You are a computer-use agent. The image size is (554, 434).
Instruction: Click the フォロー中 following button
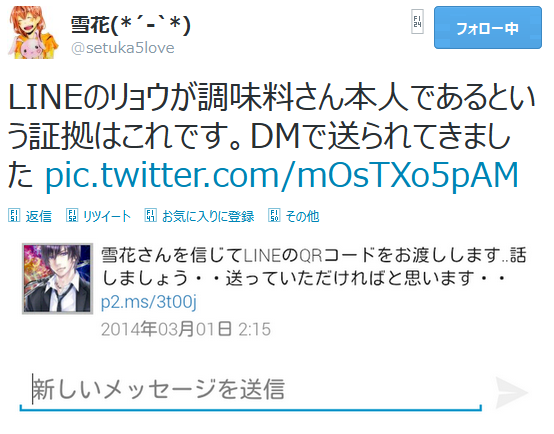pyautogui.click(x=488, y=28)
